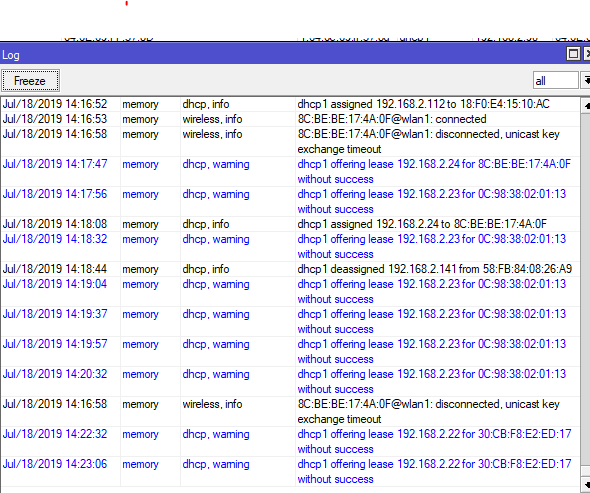Select the 14:20:32 dhcp warning entry
The width and height of the screenshot is (590, 493).
tap(290, 382)
